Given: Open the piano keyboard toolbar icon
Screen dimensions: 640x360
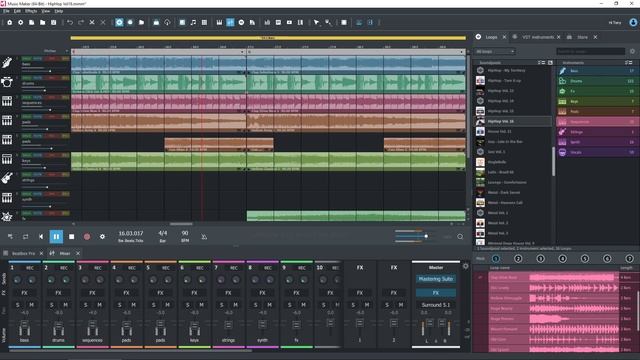Looking at the screenshot, I should point(219,22).
